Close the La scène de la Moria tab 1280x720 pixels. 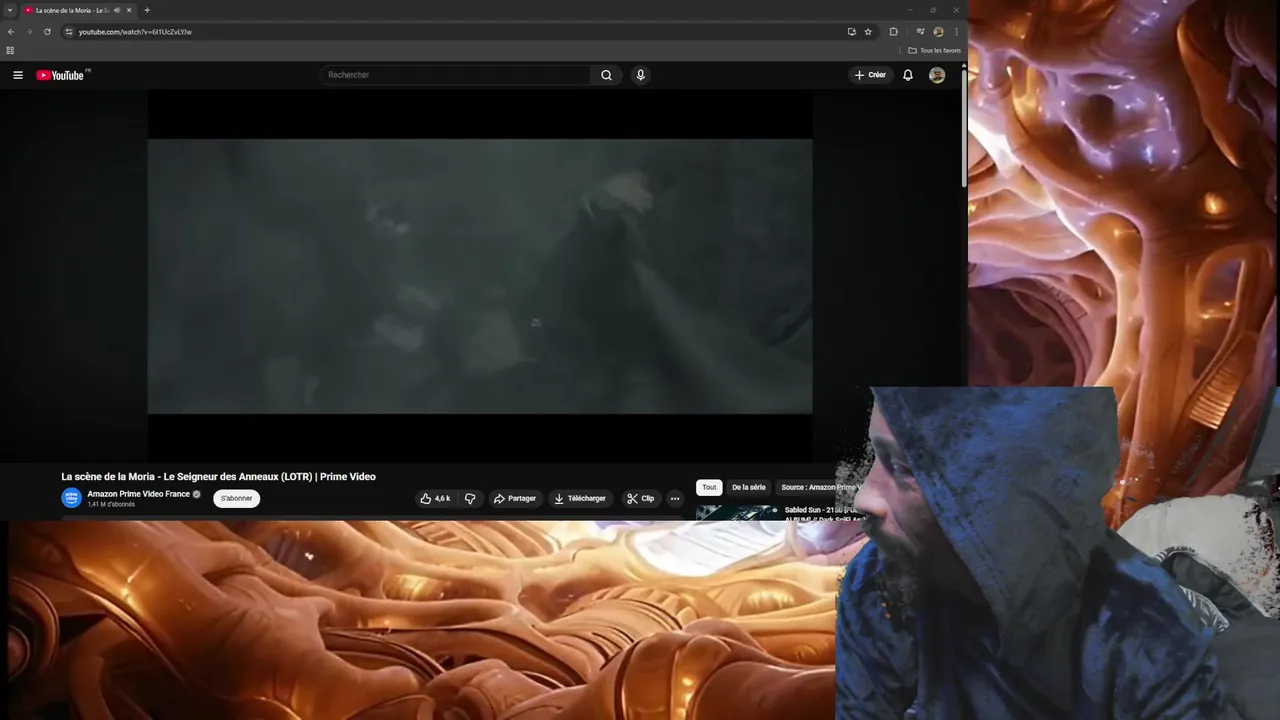(x=129, y=10)
